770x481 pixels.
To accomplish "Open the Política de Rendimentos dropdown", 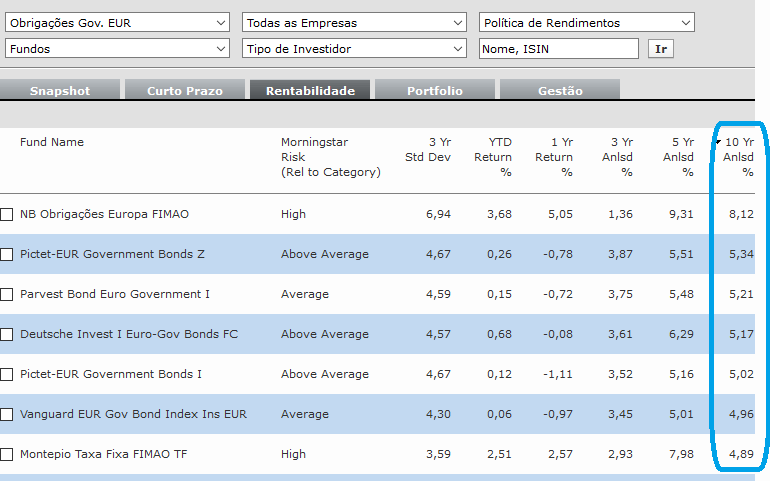I will point(587,23).
